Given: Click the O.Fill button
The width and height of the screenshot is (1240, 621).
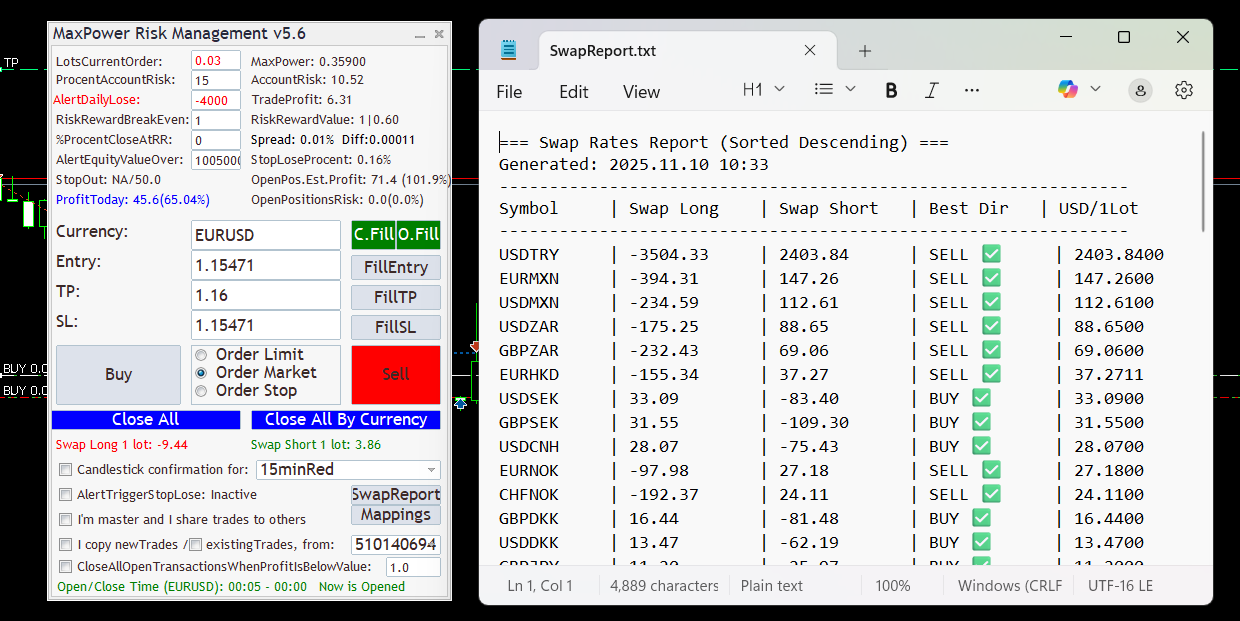Looking at the screenshot, I should click(419, 235).
